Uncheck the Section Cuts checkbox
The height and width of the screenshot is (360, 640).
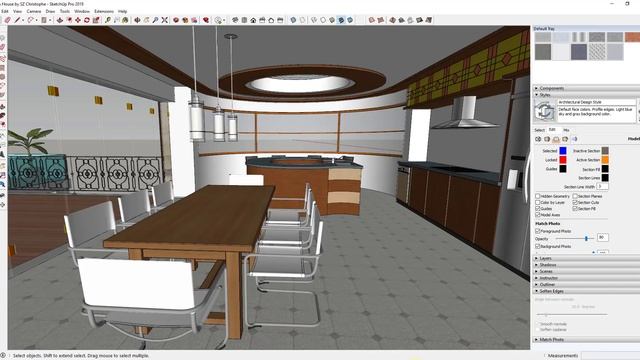click(575, 202)
